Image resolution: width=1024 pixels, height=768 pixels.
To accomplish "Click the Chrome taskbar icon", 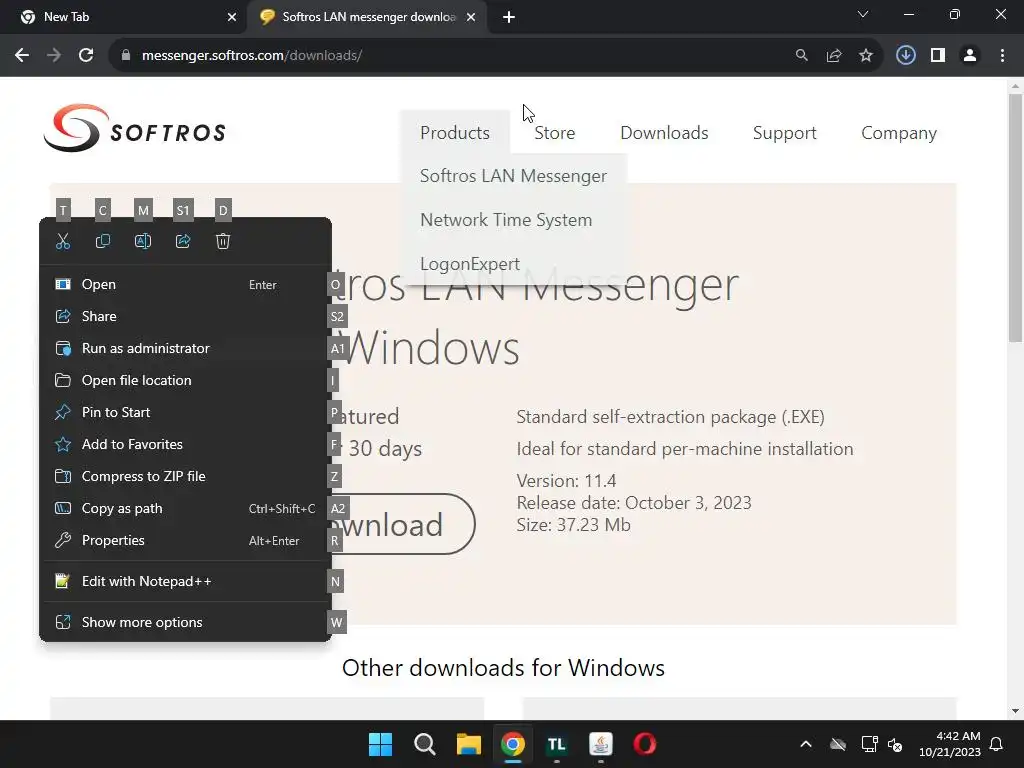I will tap(513, 744).
